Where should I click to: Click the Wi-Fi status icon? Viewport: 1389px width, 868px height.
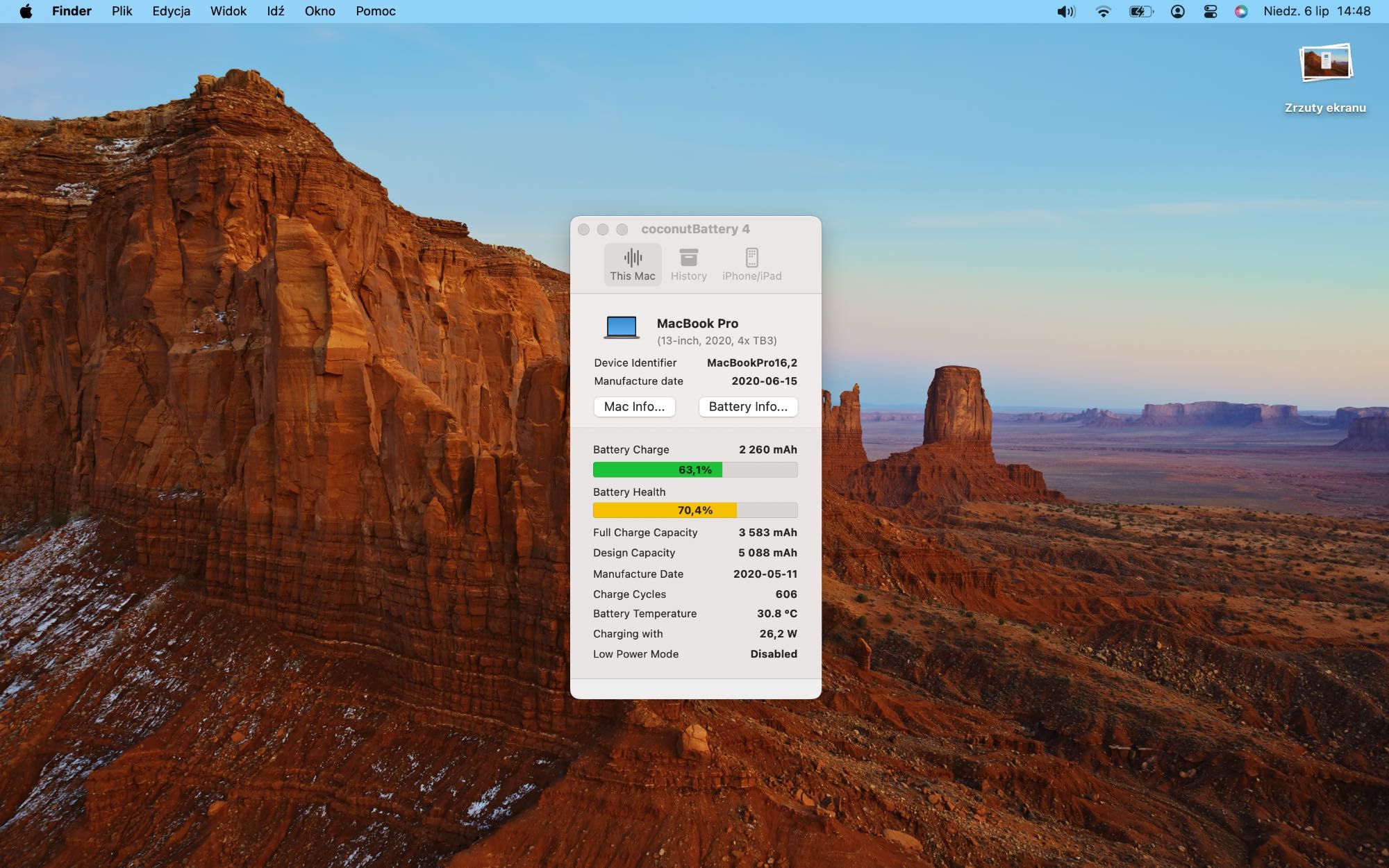pyautogui.click(x=1103, y=11)
